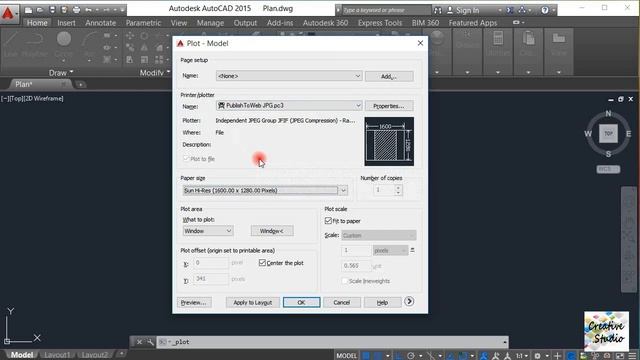The height and width of the screenshot is (360, 640).
Task: Open the Express Tools ribbon tab
Action: click(x=380, y=23)
